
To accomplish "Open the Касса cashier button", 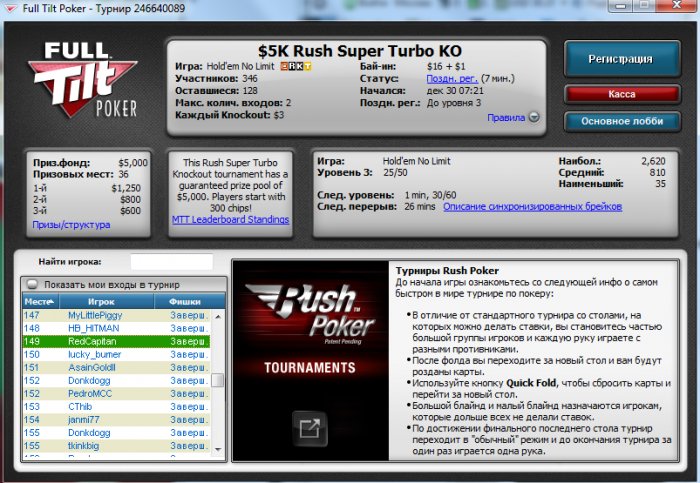I will 621,94.
